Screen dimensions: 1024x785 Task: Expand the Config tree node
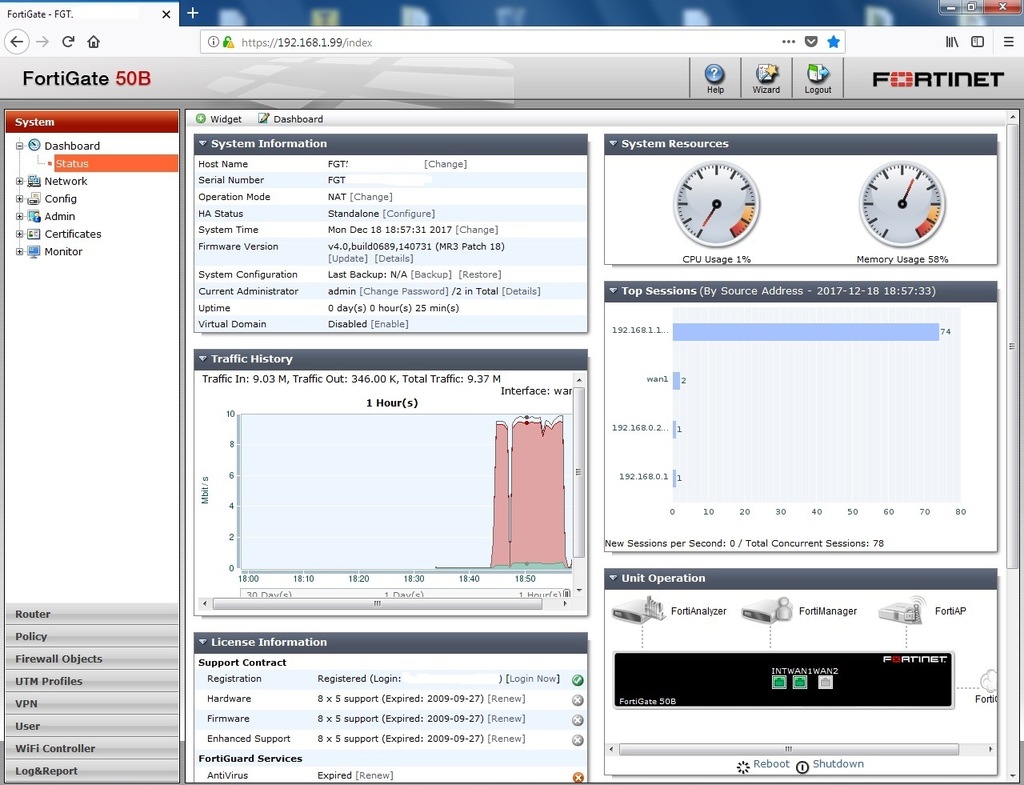click(x=20, y=199)
